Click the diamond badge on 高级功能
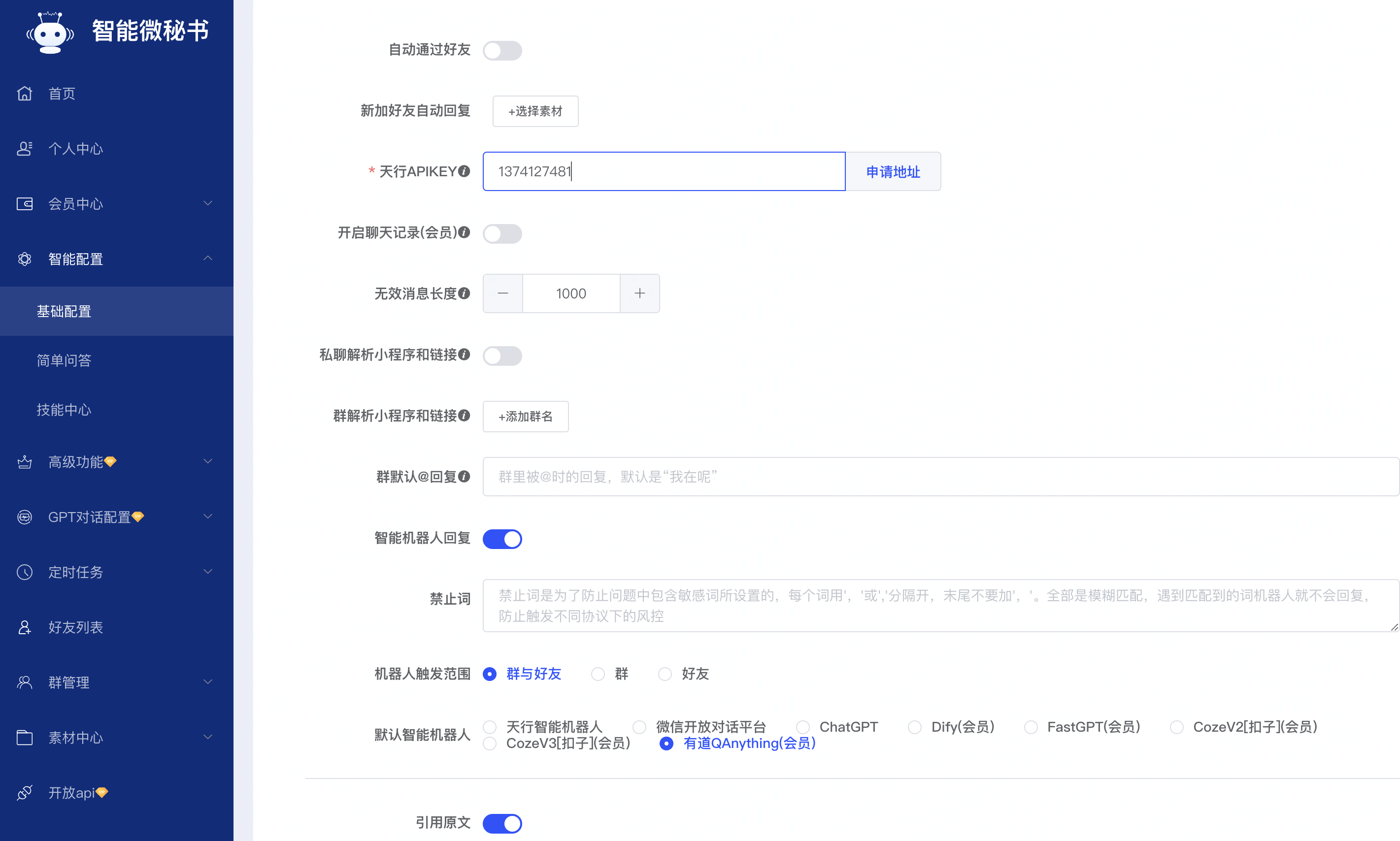The height and width of the screenshot is (841, 1400). 110,461
